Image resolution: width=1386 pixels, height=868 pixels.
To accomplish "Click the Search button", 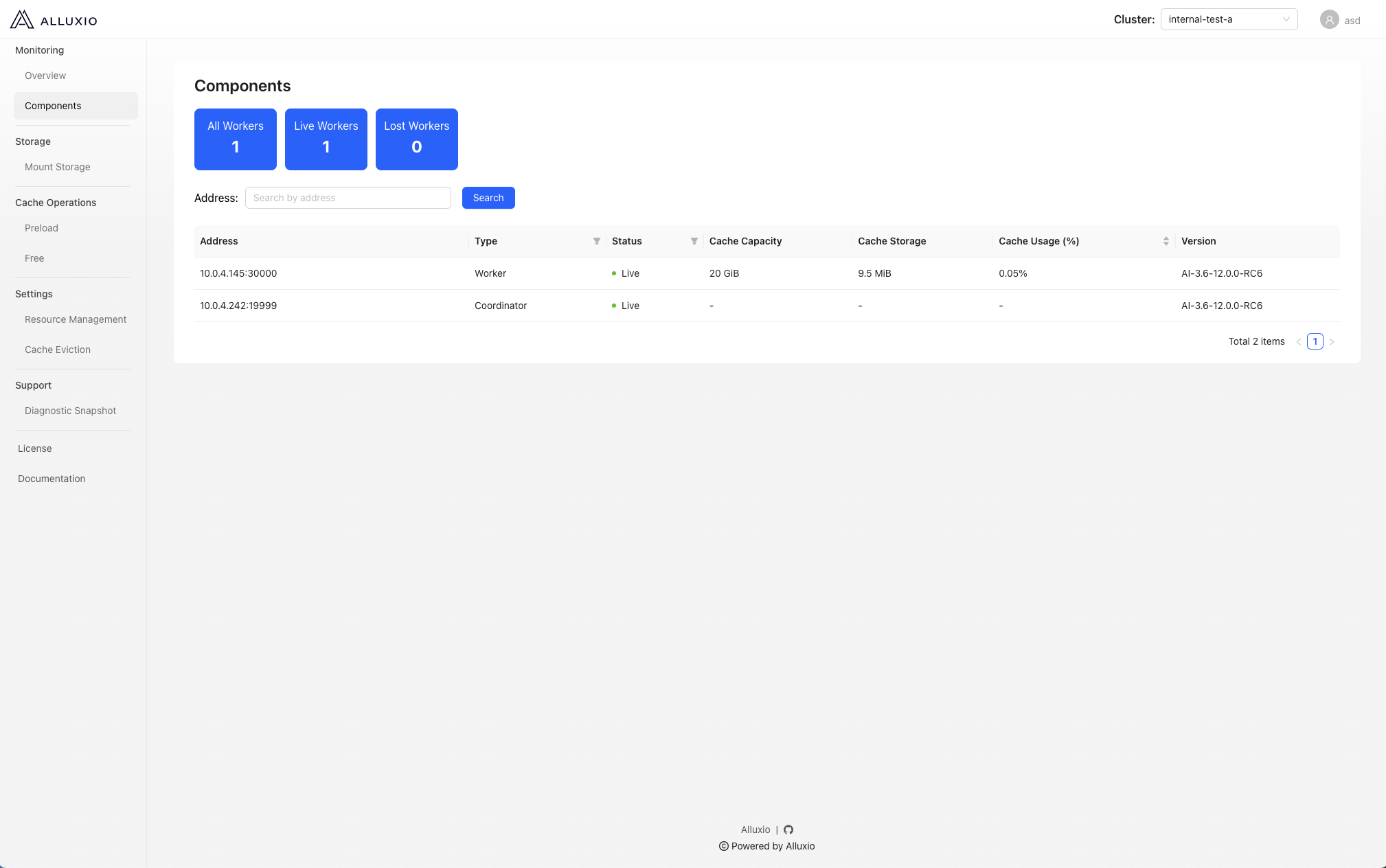I will [x=488, y=198].
